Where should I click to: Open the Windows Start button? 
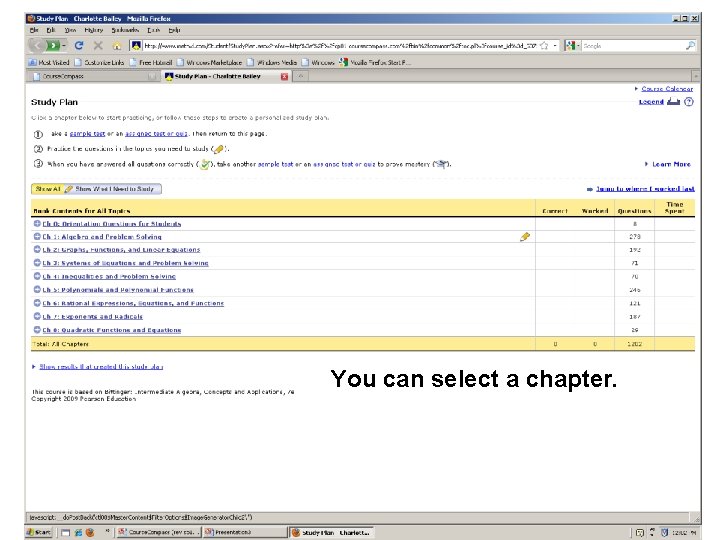click(x=39, y=532)
